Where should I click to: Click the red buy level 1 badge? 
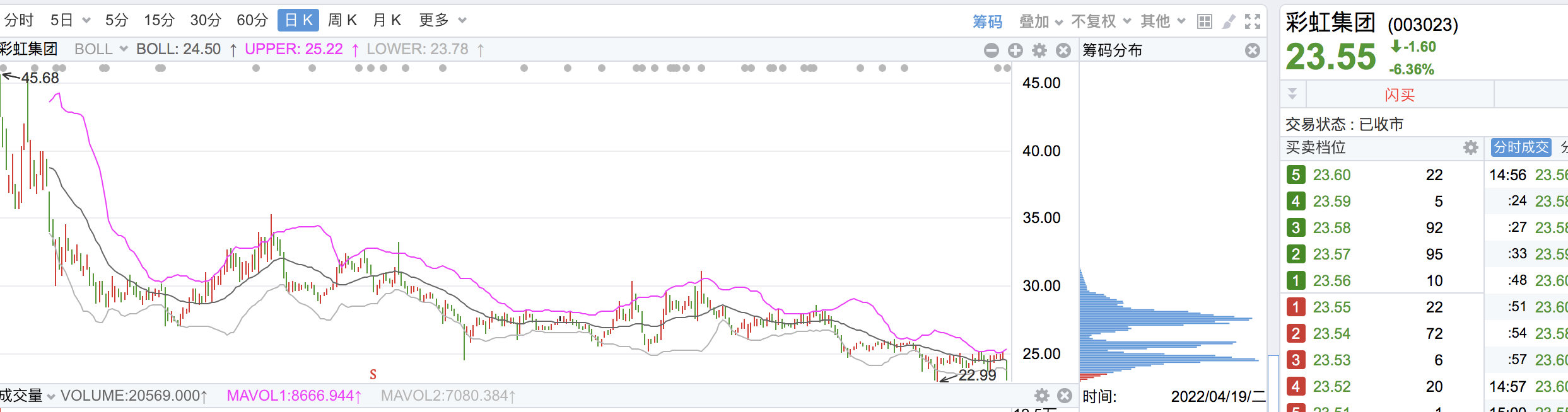(1296, 307)
